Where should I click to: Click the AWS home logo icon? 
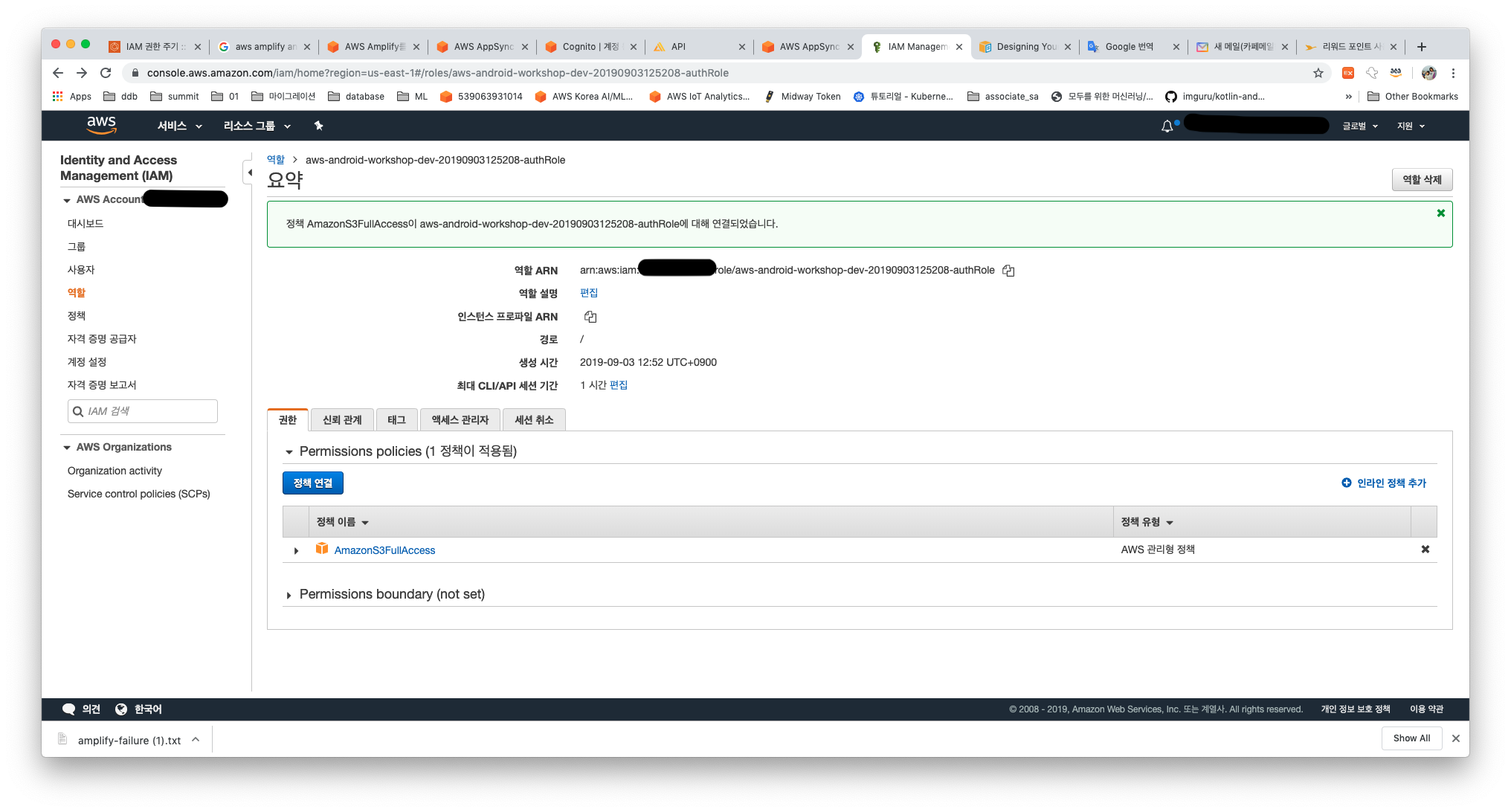[x=99, y=125]
